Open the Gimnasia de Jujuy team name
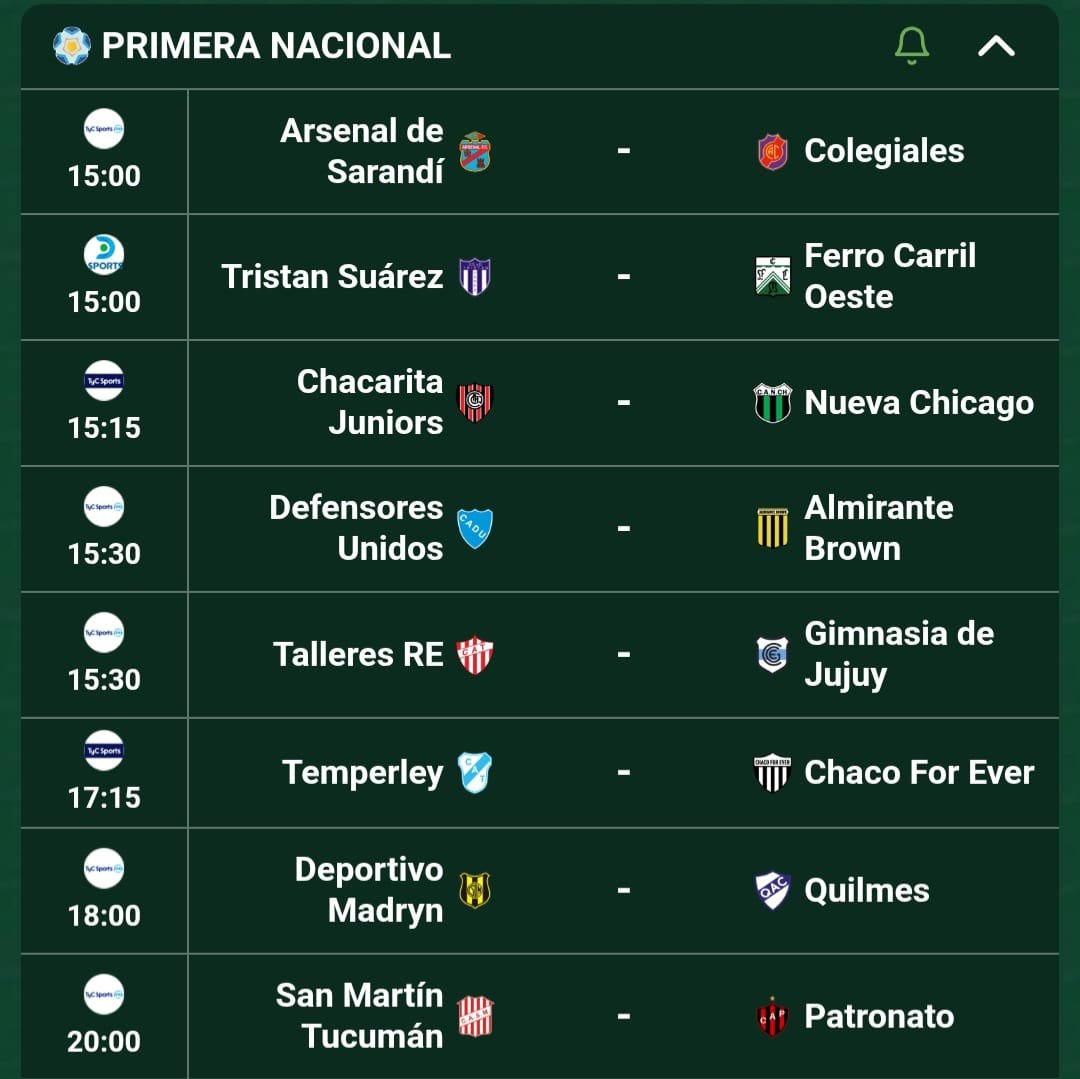Viewport: 1080px width, 1079px height. pyautogui.click(x=899, y=654)
